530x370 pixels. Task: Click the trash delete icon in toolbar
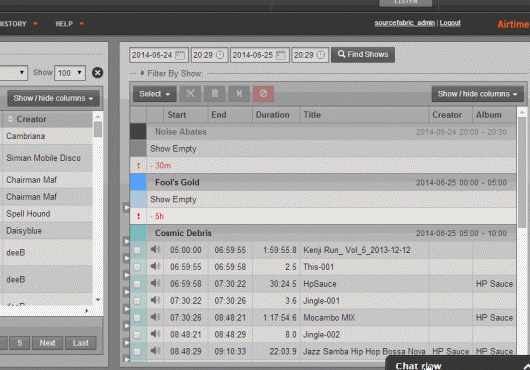[215, 94]
